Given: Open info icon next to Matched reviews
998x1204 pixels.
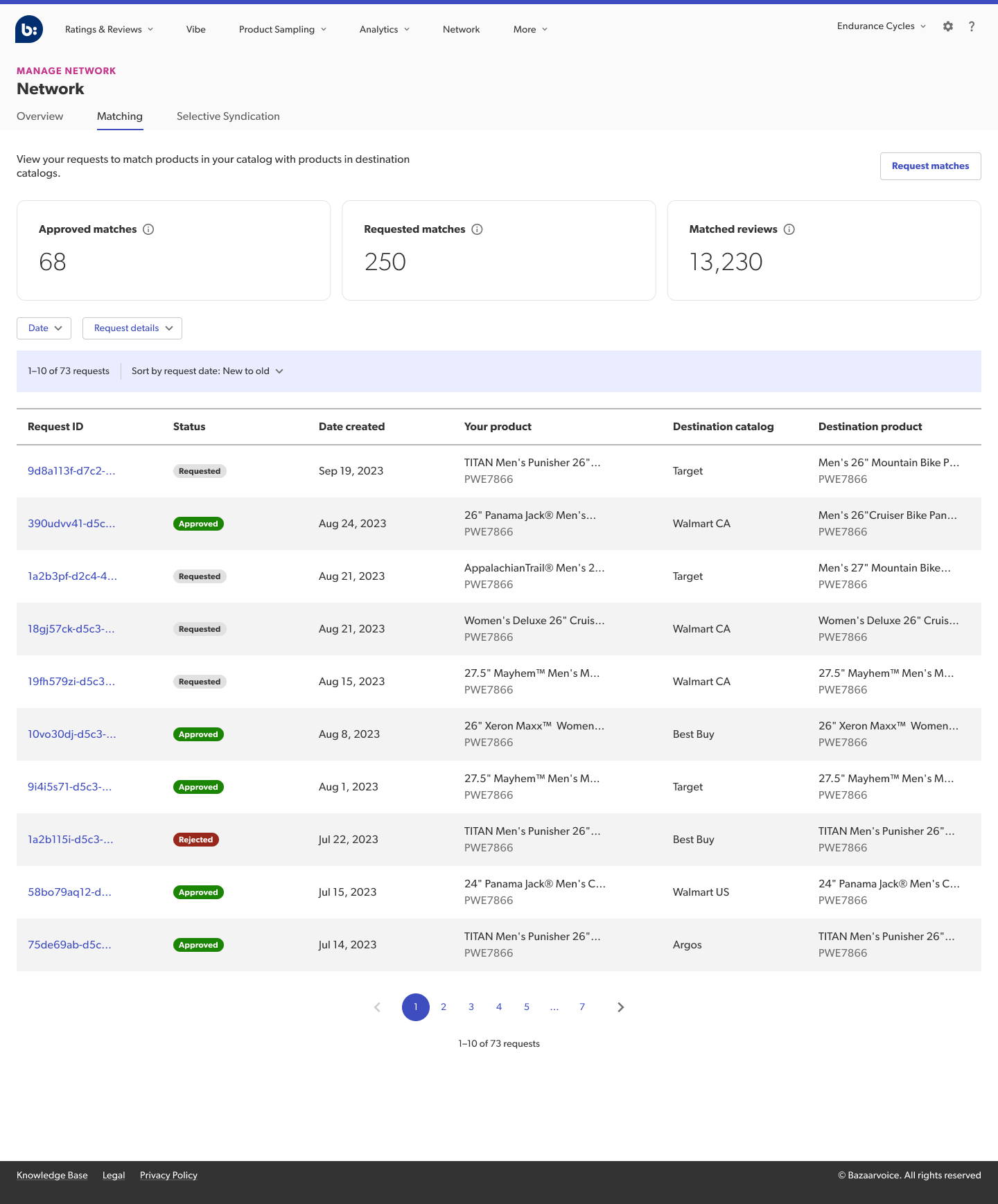Looking at the screenshot, I should pos(789,229).
